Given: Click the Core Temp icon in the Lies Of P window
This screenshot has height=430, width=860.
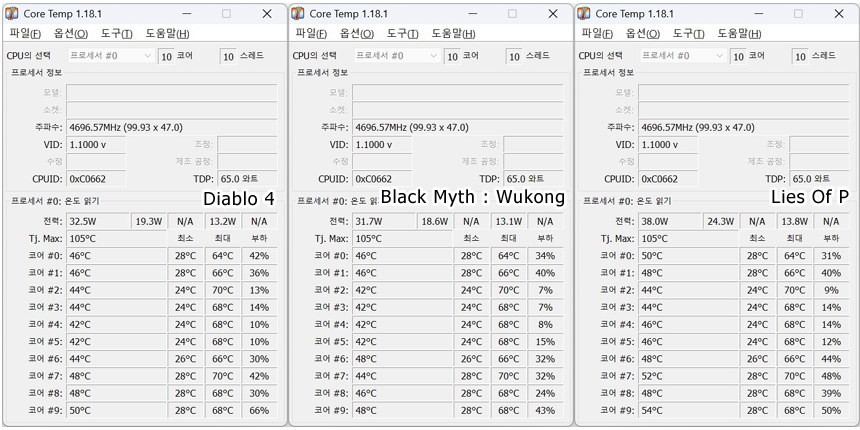Looking at the screenshot, I should click(584, 14).
